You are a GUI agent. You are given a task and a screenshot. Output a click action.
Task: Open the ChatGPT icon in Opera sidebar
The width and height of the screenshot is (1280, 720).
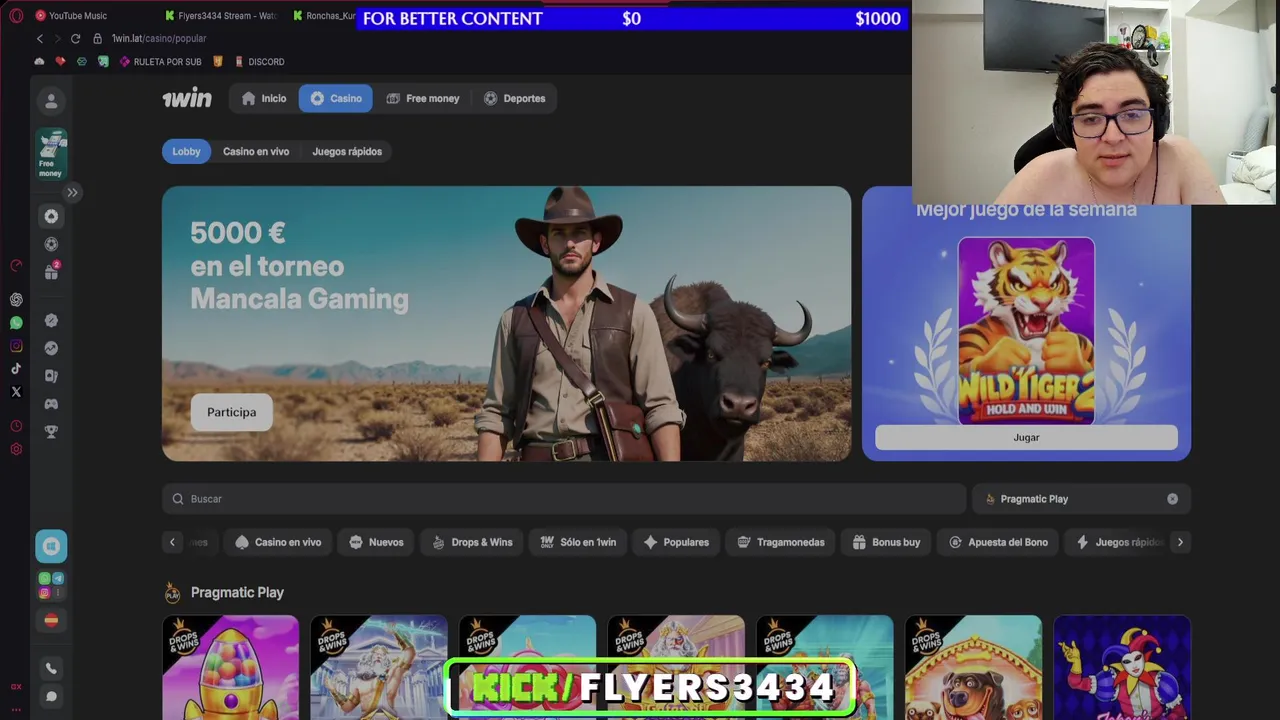coord(16,299)
